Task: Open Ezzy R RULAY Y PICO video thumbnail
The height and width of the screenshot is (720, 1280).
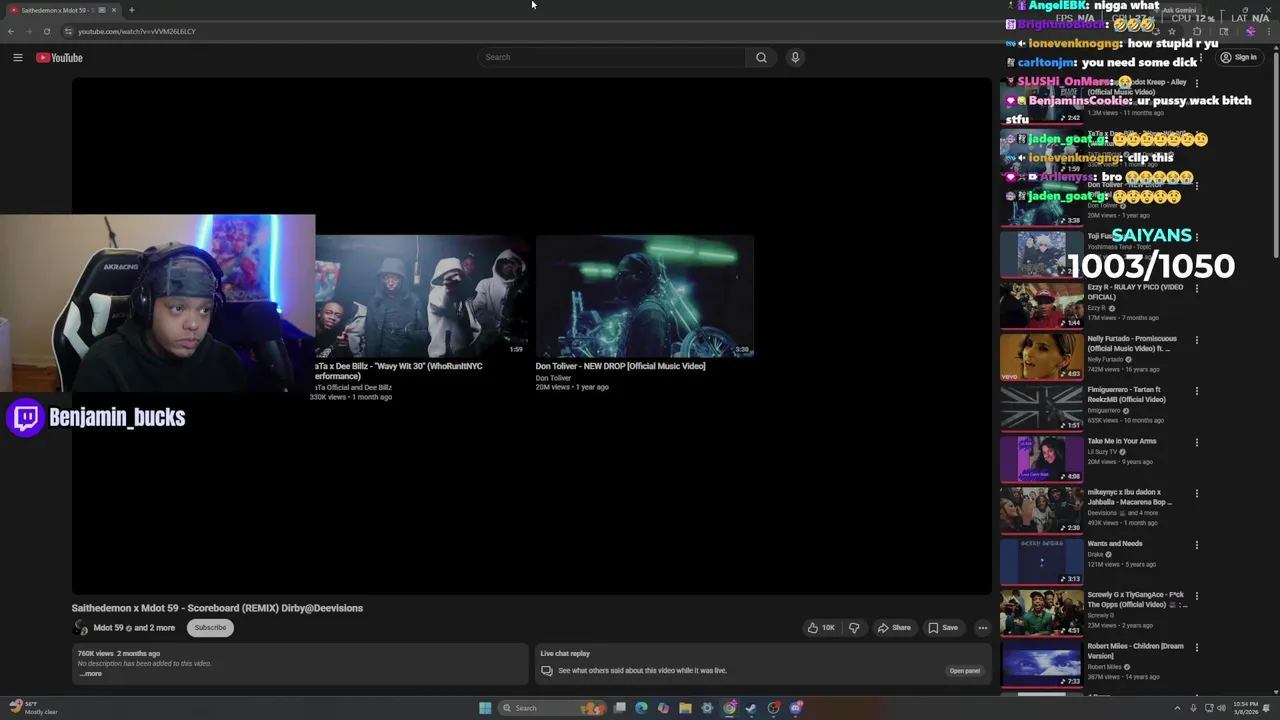Action: [1041, 304]
